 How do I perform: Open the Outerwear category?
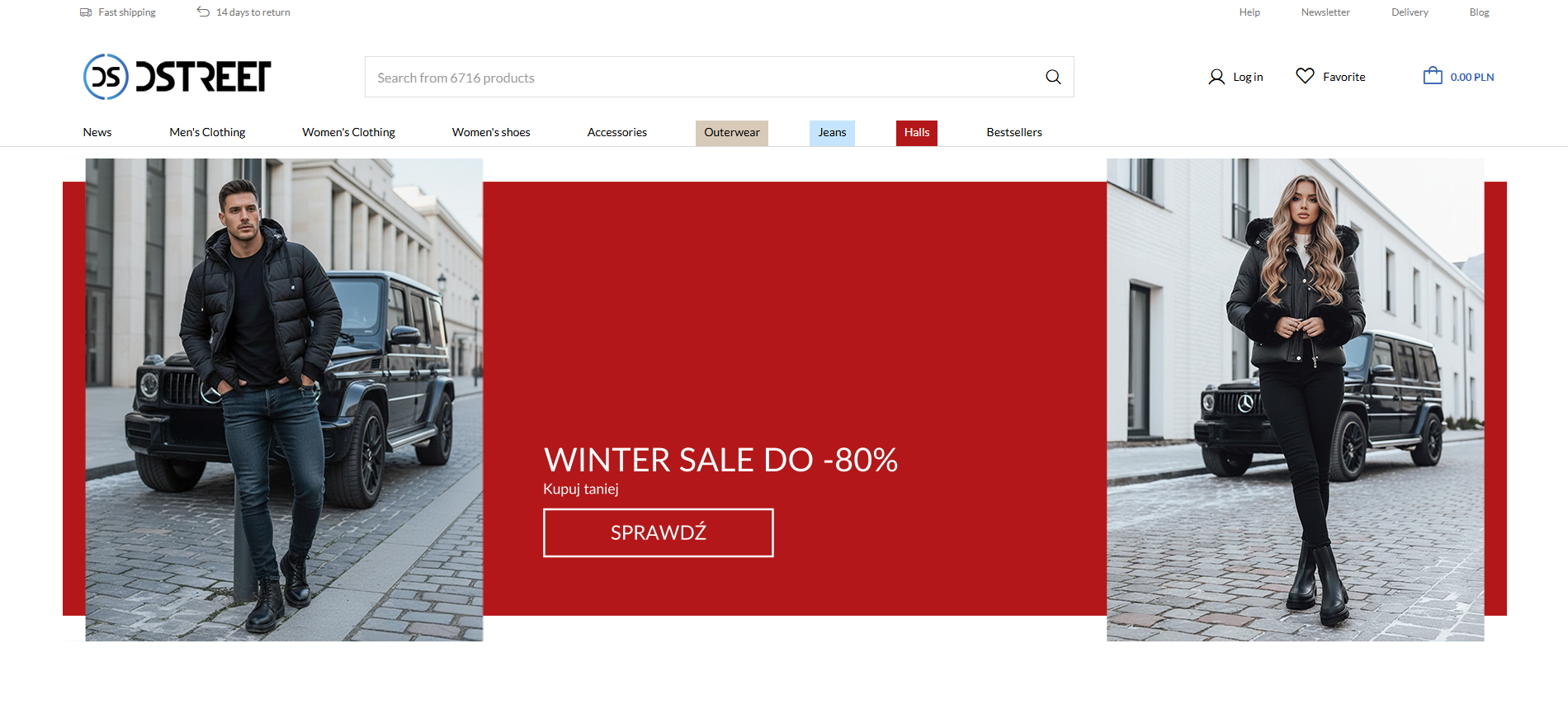tap(731, 132)
